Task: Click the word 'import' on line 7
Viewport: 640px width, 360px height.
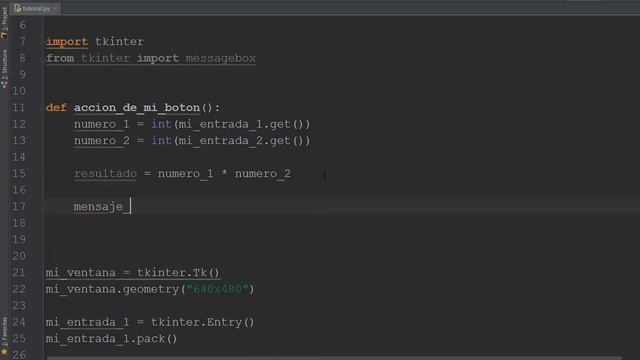Action: tap(67, 42)
